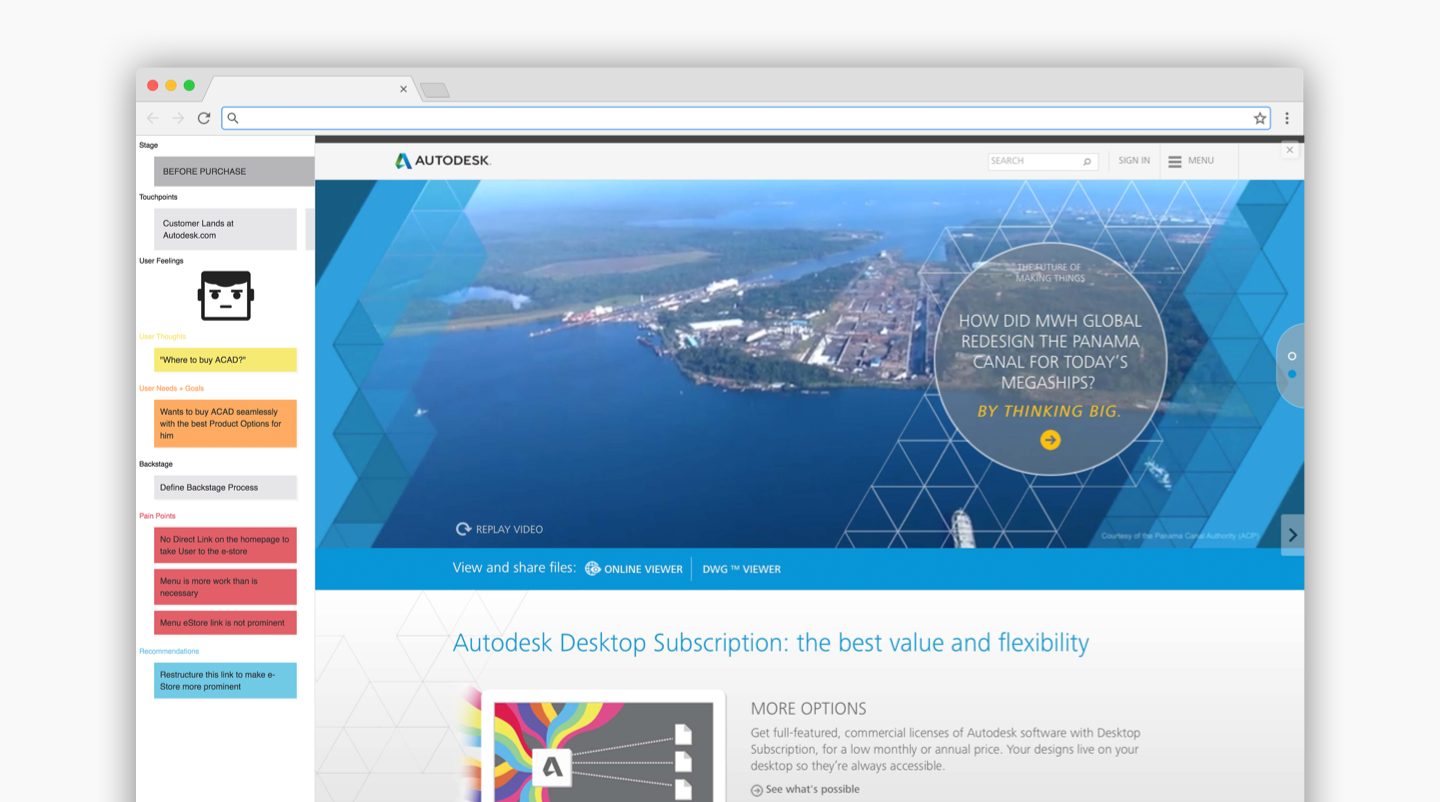
Task: Open the ONLINE VIEWER link
Action: click(634, 569)
